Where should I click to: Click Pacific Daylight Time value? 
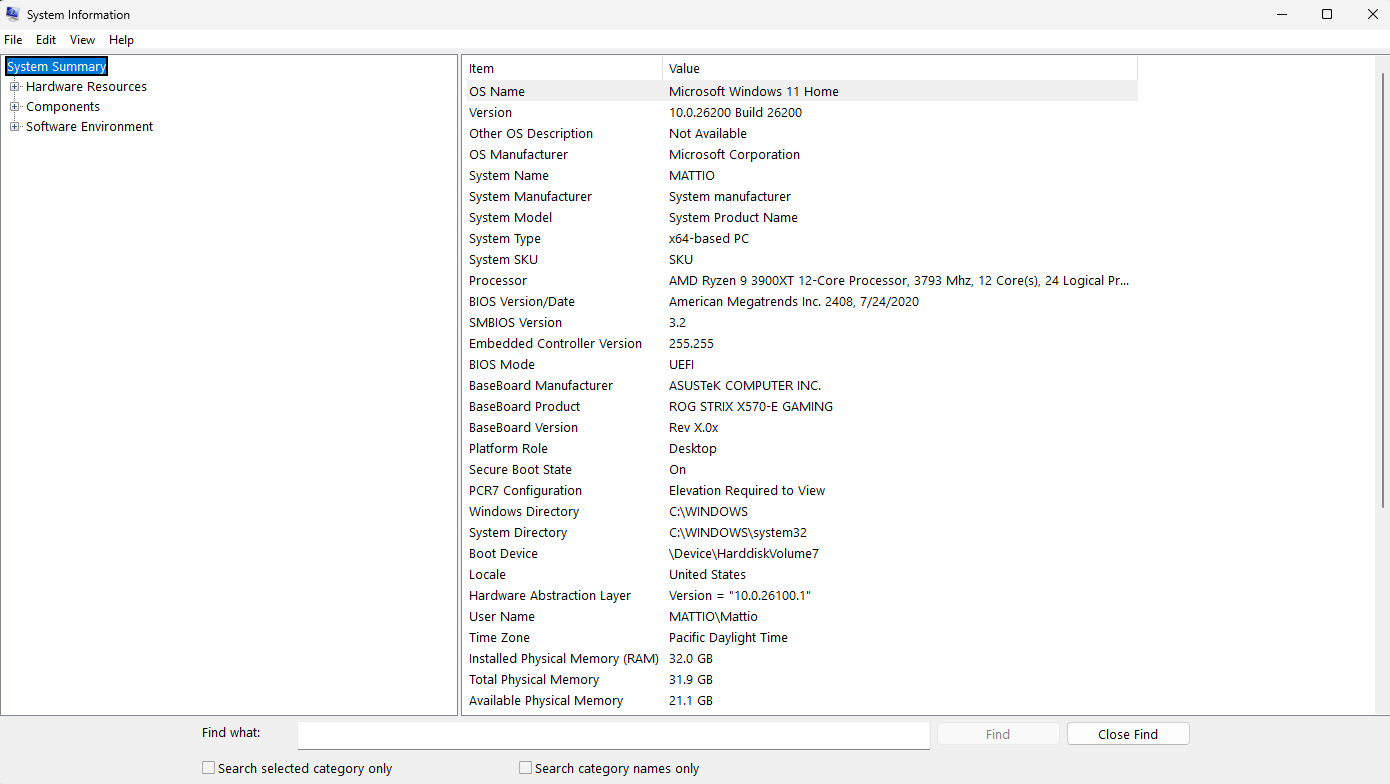(728, 638)
